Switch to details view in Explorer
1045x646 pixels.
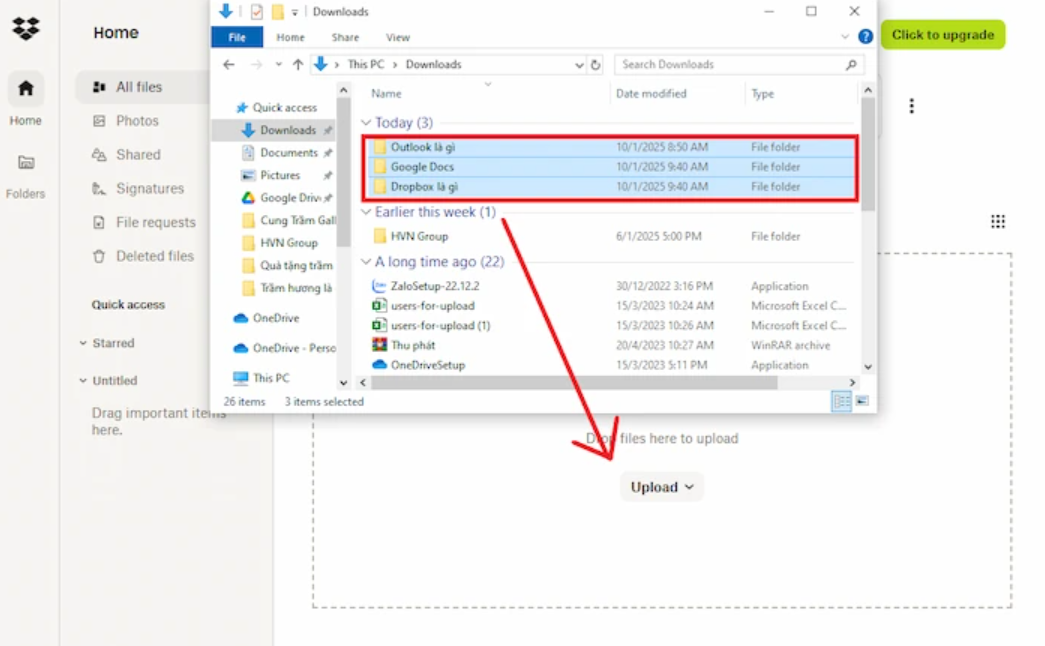[842, 400]
